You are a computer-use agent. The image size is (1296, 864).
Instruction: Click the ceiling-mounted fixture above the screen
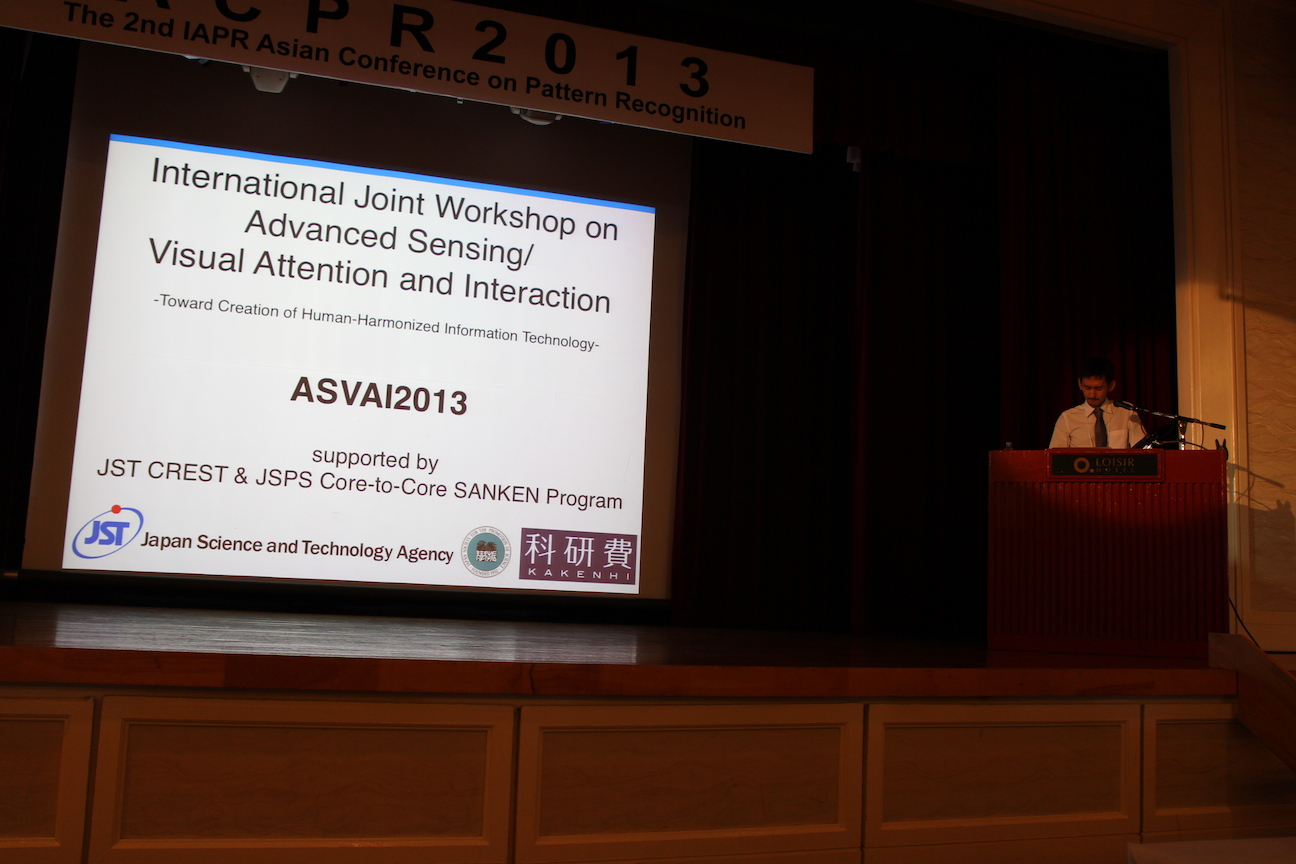pos(268,78)
